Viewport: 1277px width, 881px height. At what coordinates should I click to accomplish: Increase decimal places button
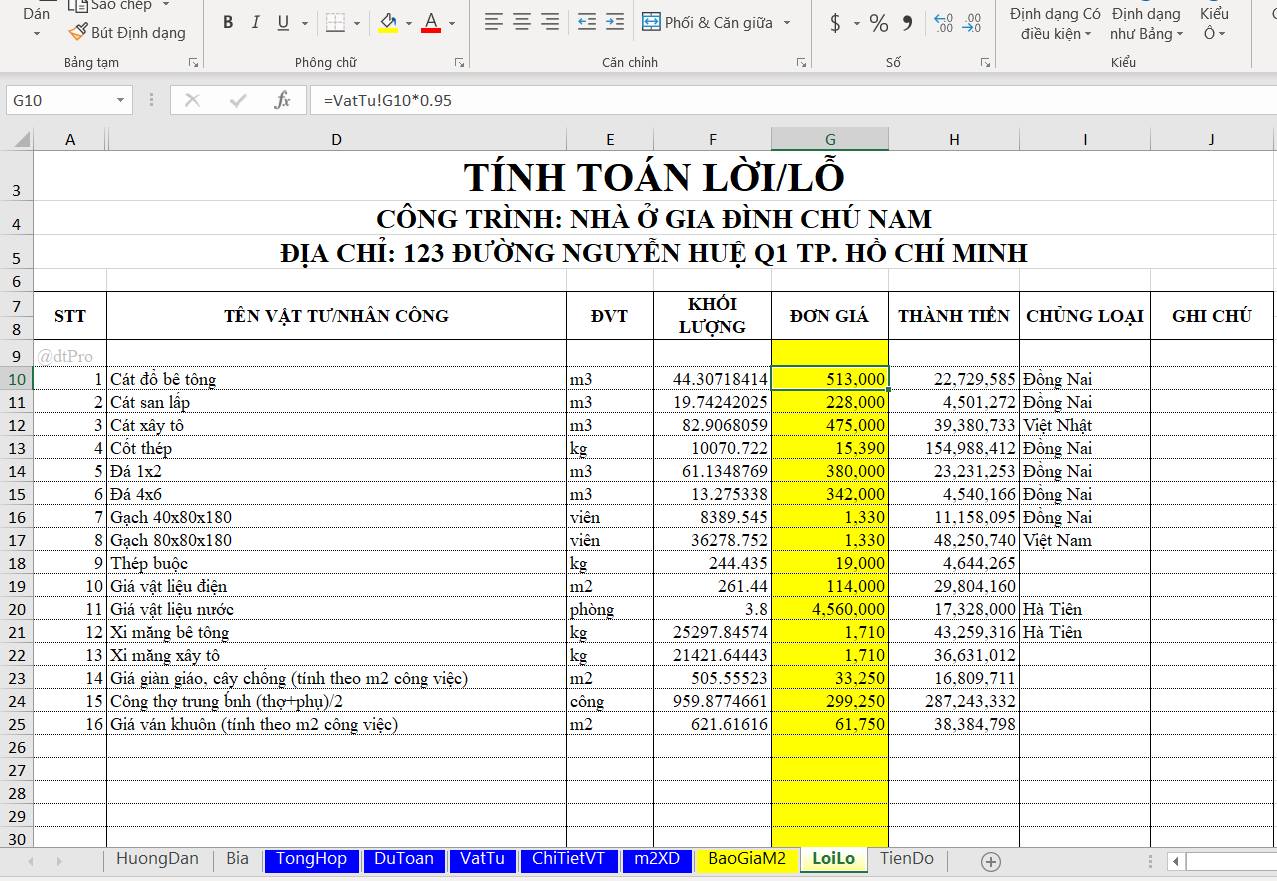943,23
